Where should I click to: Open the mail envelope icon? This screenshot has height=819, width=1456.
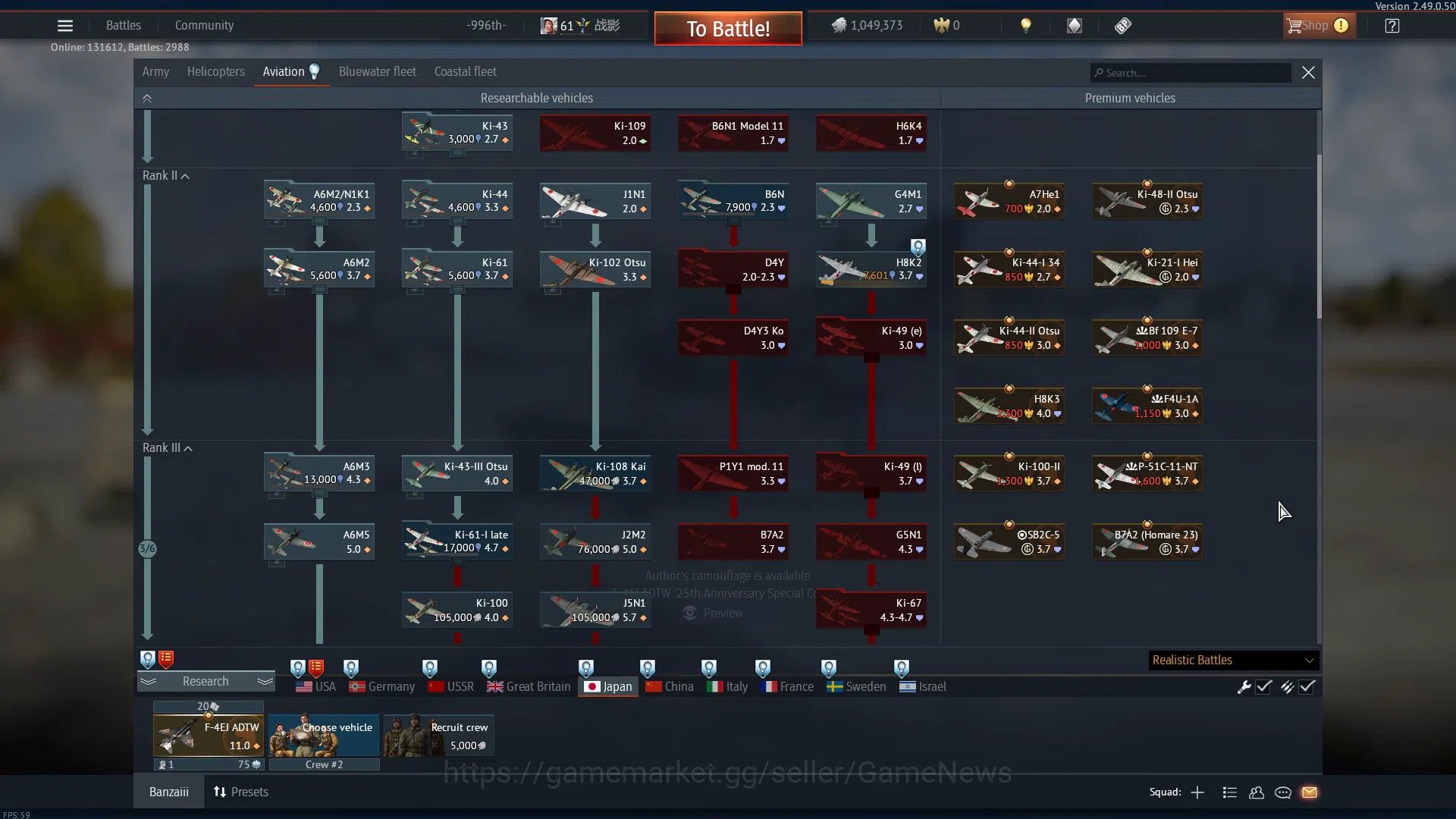(1310, 792)
